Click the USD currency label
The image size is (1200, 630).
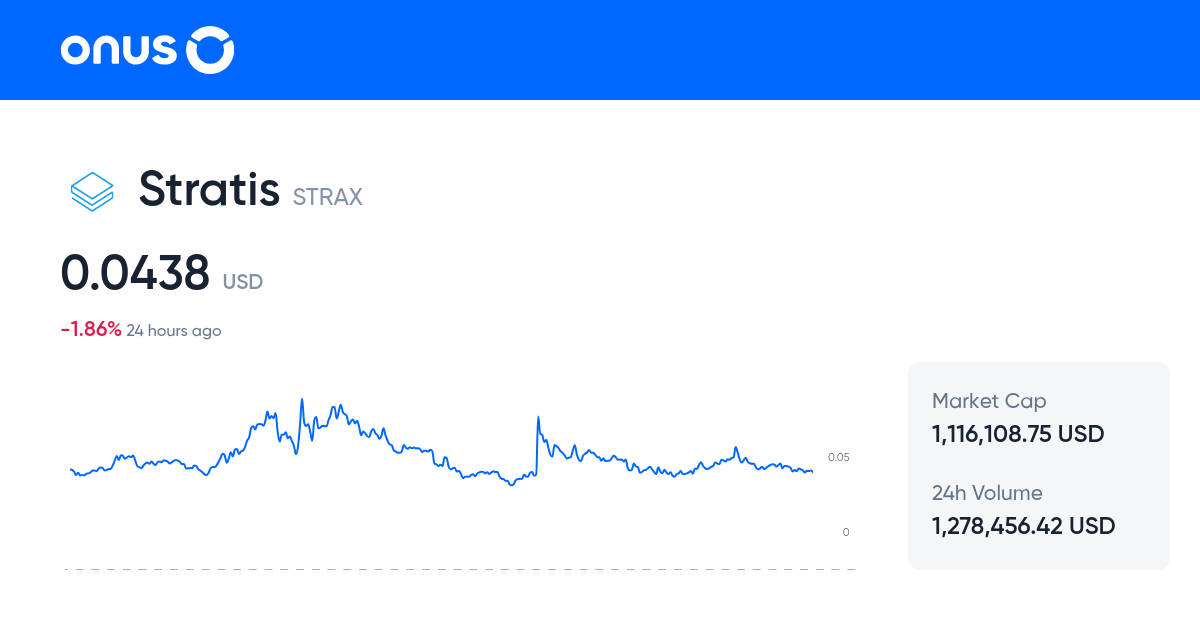pyautogui.click(x=242, y=282)
